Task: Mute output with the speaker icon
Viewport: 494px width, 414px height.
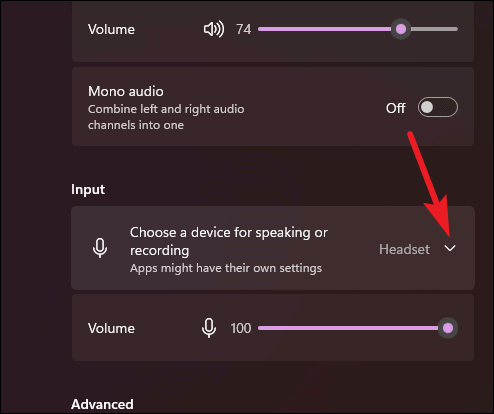Action: (x=214, y=29)
